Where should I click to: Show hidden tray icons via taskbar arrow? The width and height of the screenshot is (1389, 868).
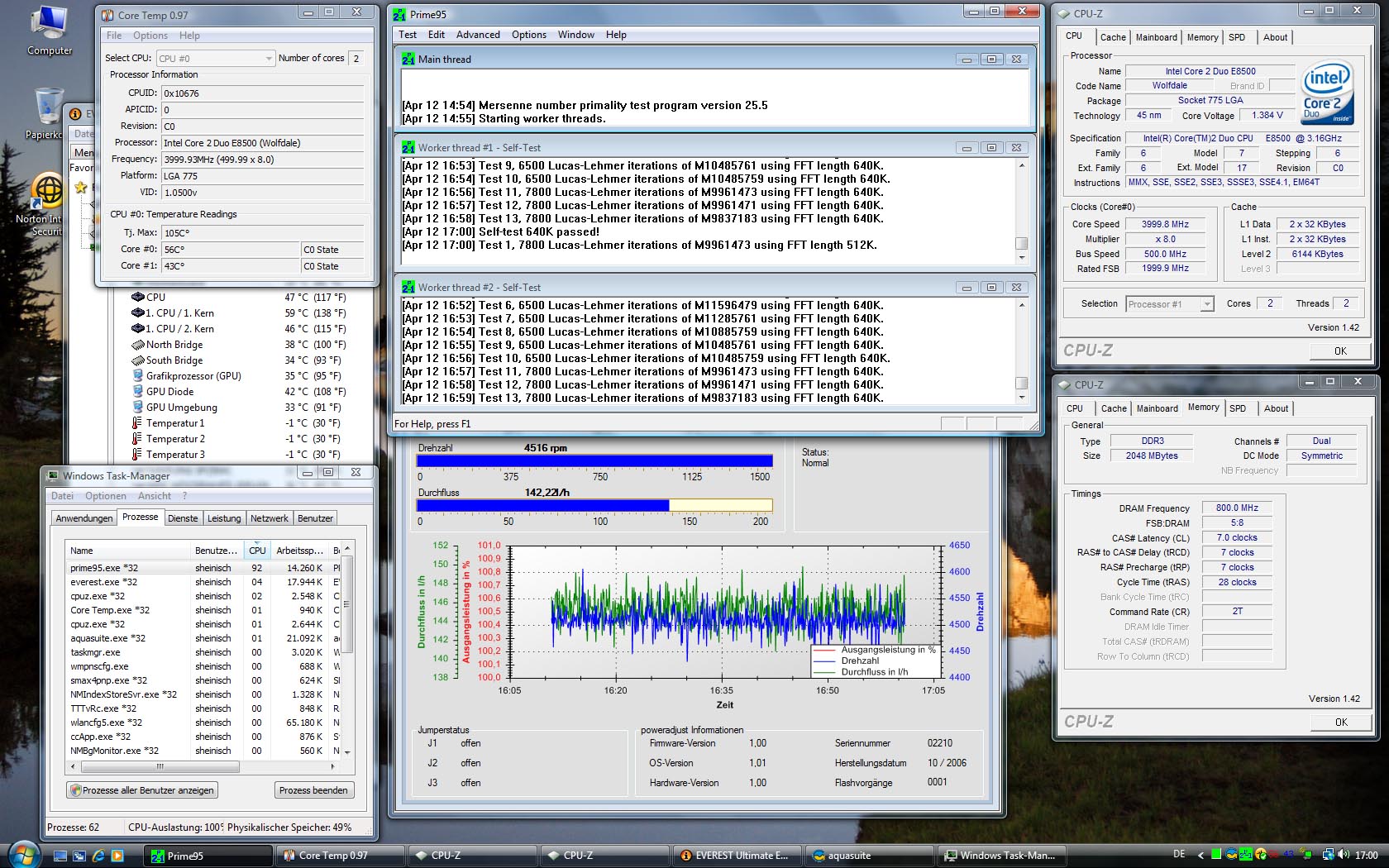click(1201, 854)
